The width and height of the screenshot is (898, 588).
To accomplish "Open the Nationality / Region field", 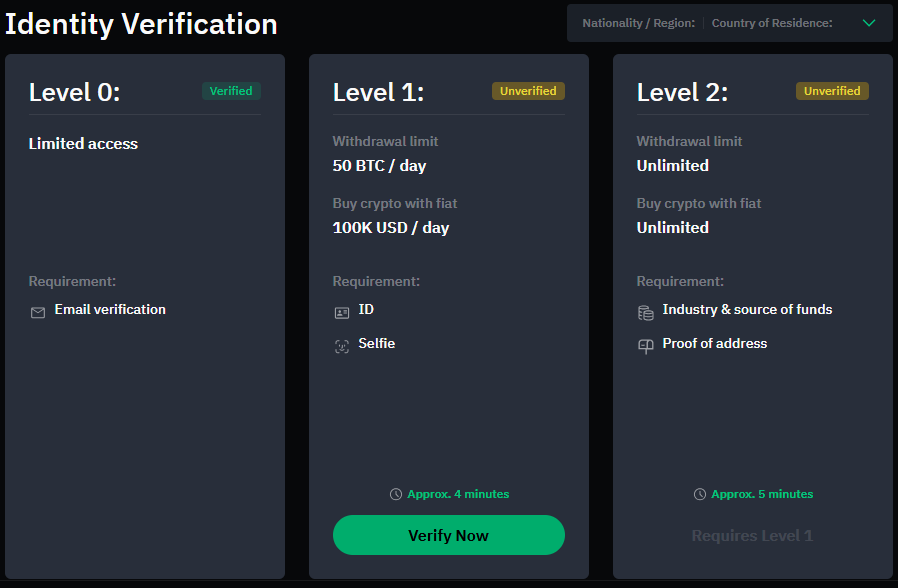I will [x=638, y=23].
